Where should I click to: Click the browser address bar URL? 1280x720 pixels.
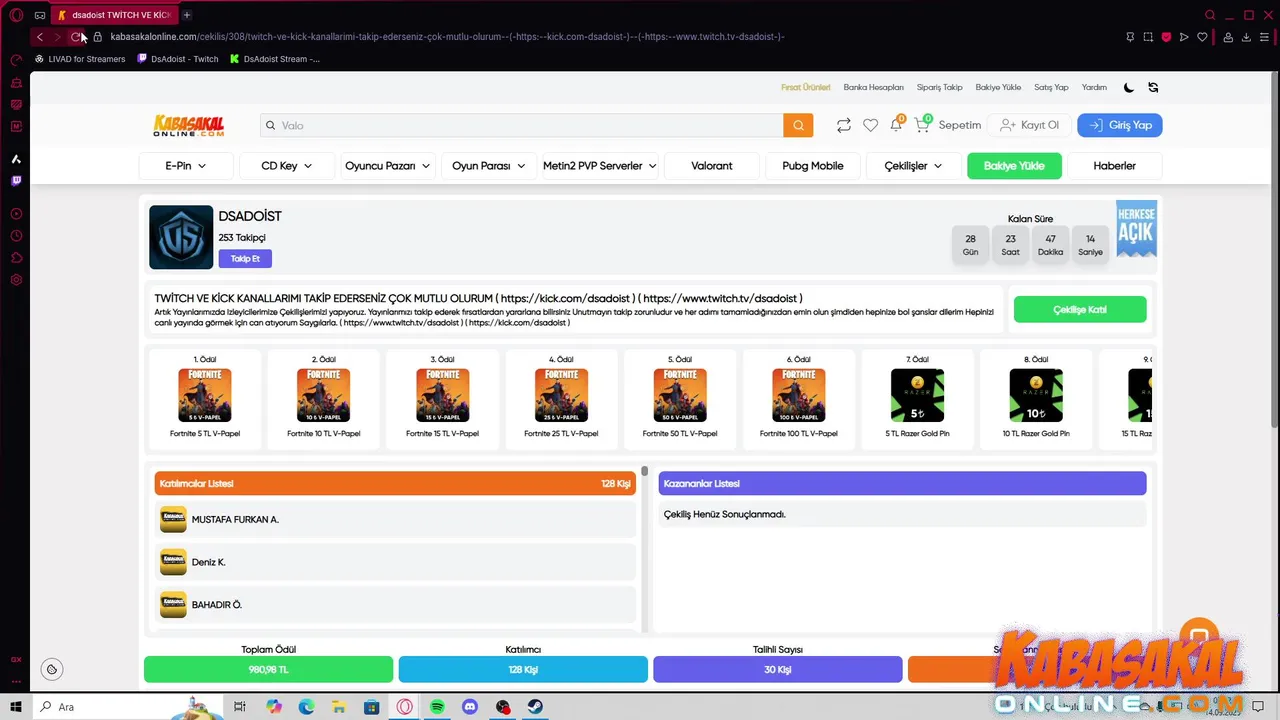pyautogui.click(x=447, y=37)
